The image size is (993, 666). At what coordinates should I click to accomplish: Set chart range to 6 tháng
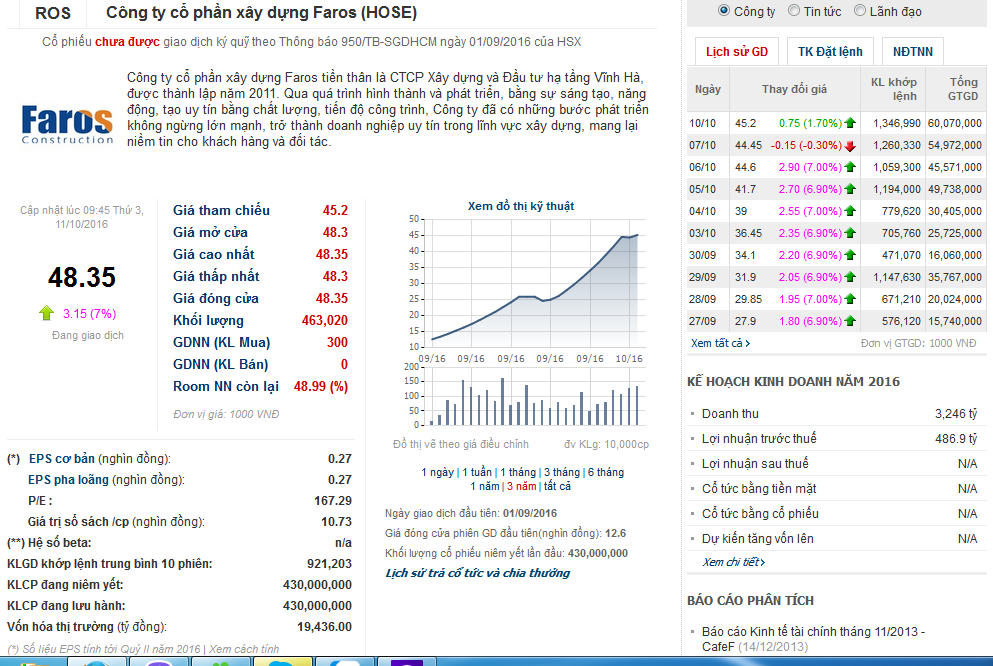(x=606, y=472)
